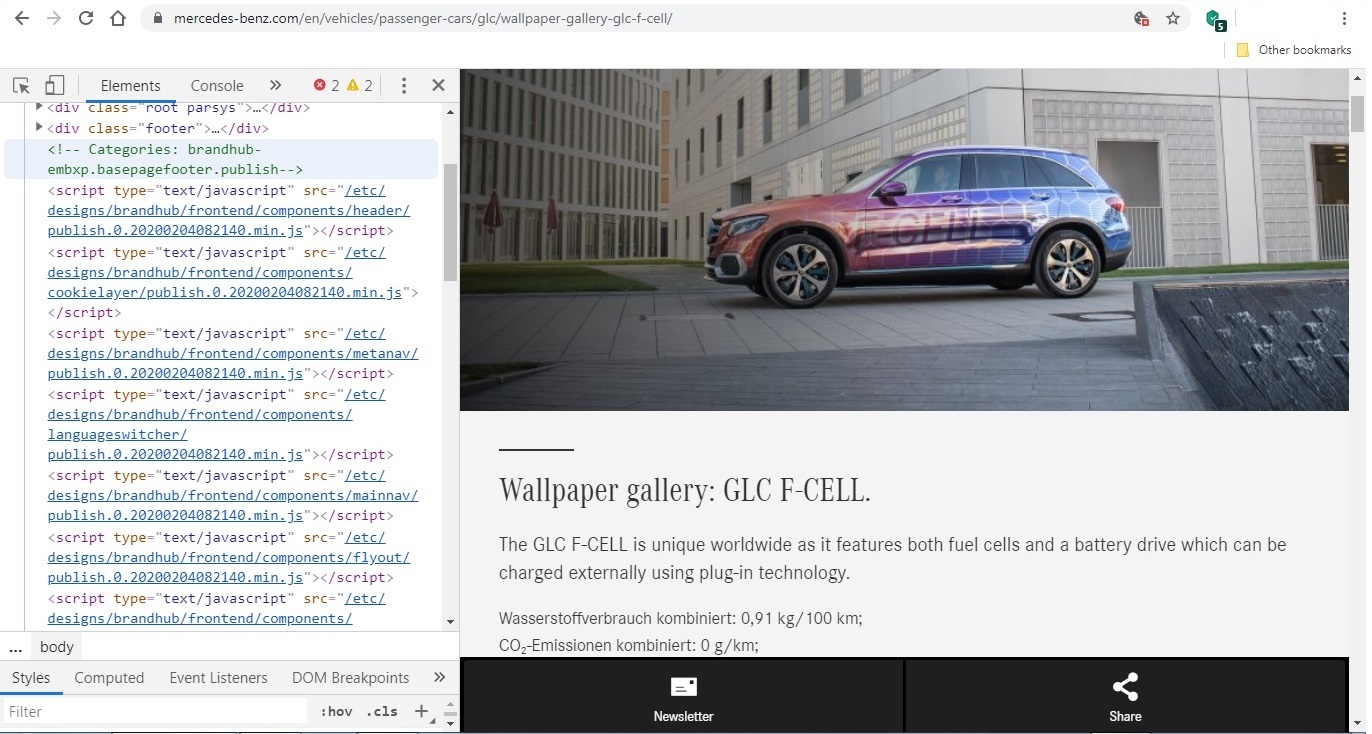
Task: Select the Categories brandhub comment node
Action: [x=220, y=160]
